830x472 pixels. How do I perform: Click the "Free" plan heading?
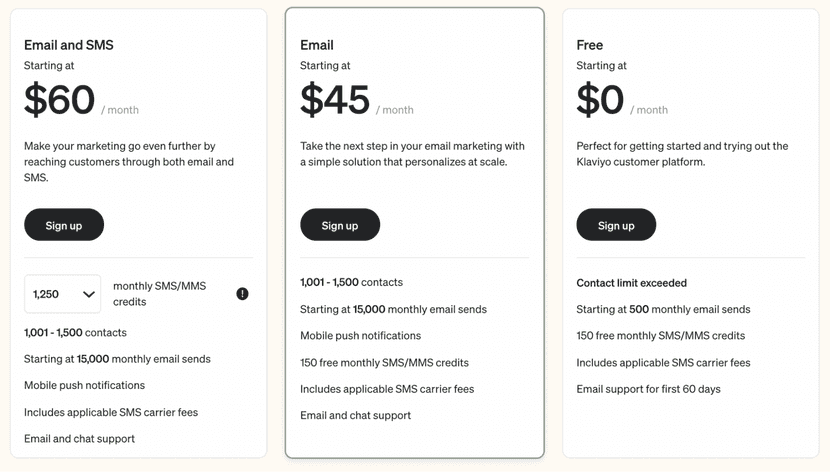[x=590, y=45]
